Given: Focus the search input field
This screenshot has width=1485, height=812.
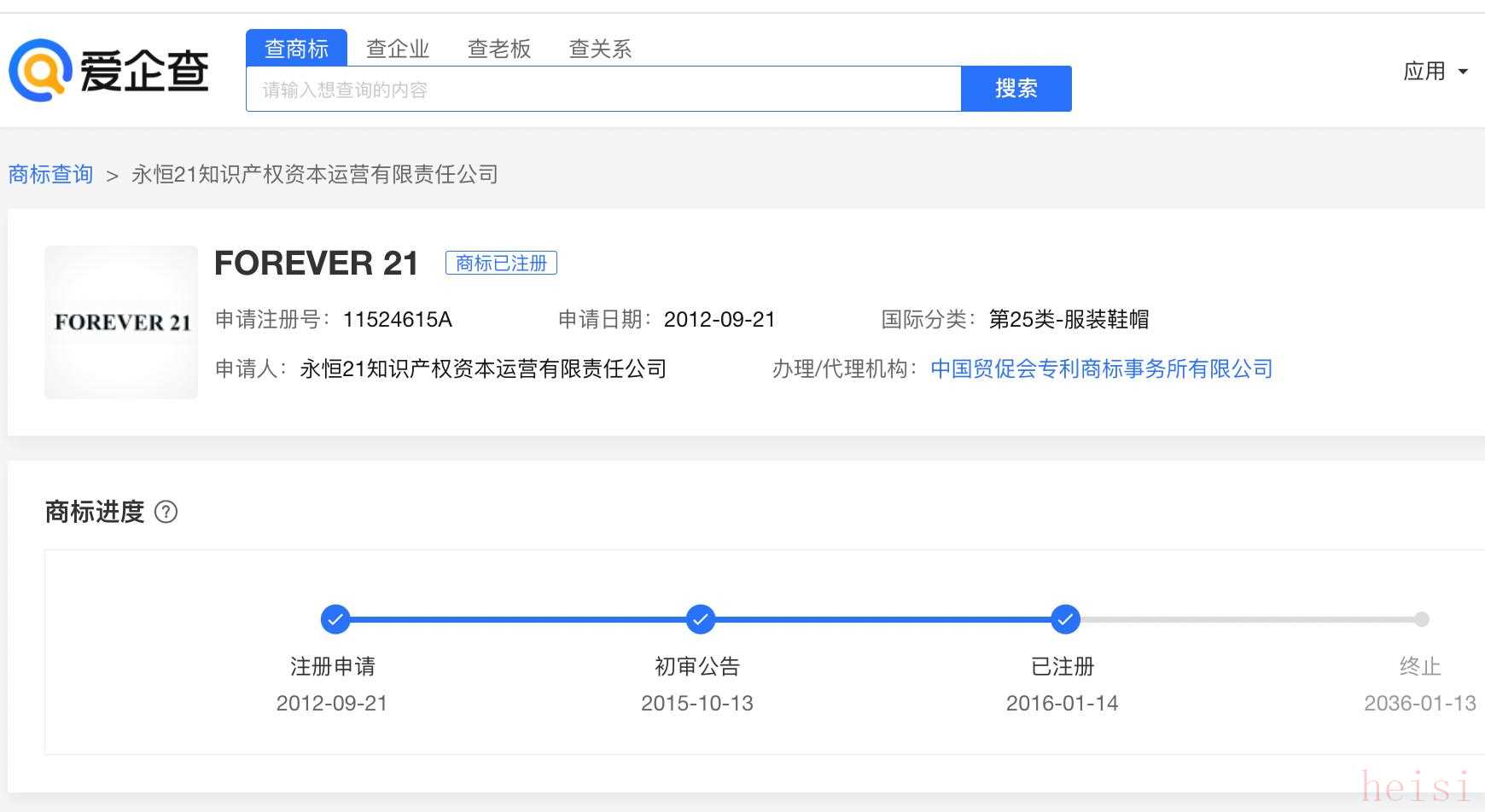Looking at the screenshot, I should [603, 89].
